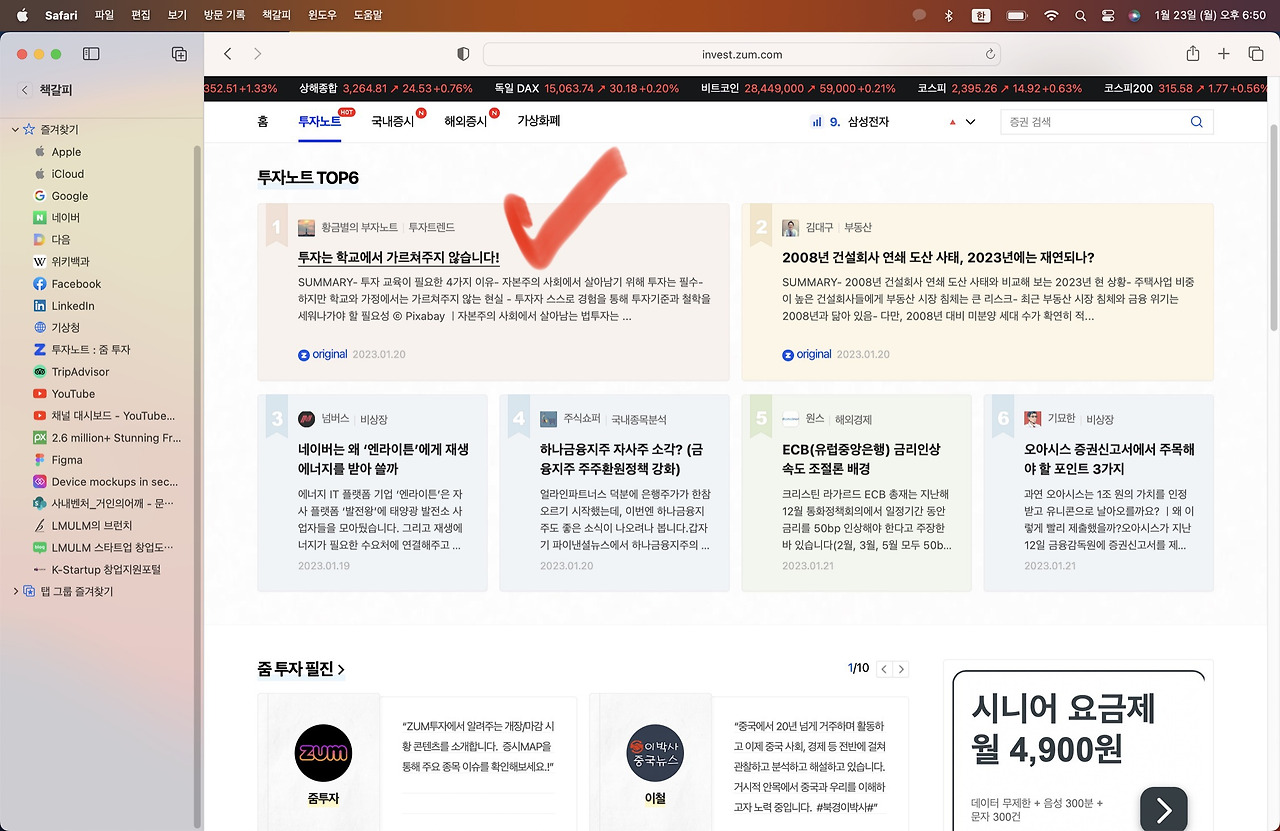1280x831 pixels.
Task: Click the arrow button on 시니어 요금제 ad
Action: click(1164, 810)
